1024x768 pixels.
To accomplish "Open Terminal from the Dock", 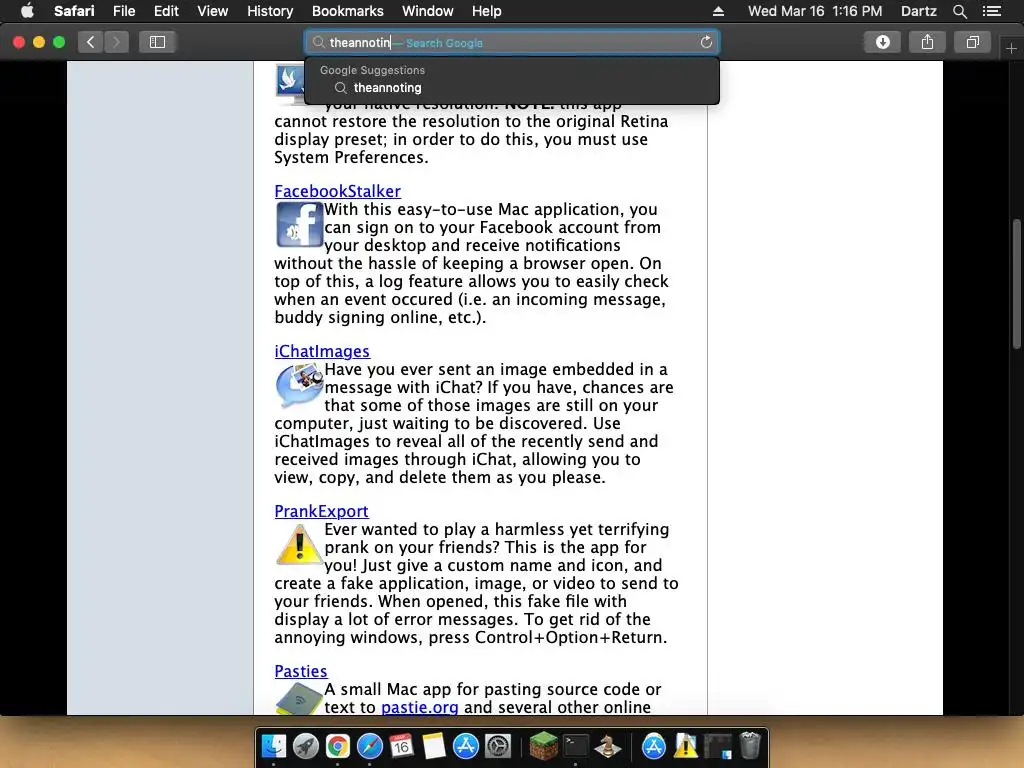I will pos(575,746).
